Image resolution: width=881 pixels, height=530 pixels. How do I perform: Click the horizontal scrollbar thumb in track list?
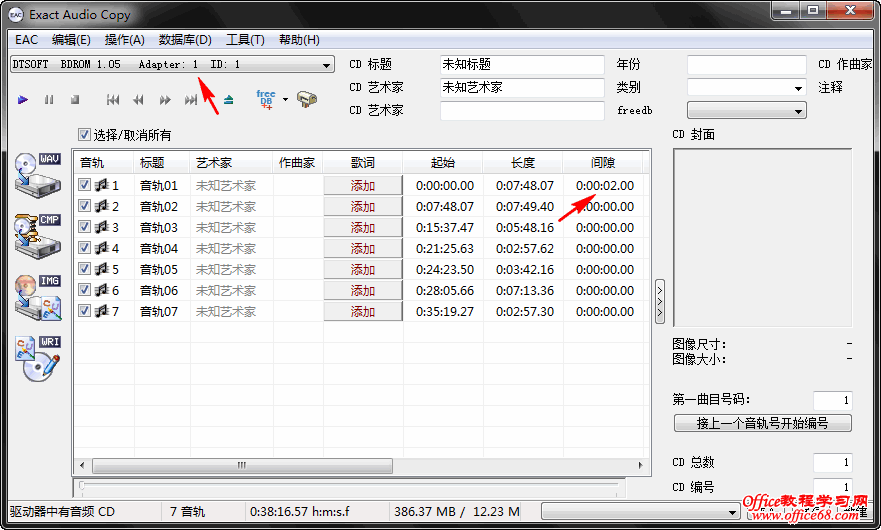tap(242, 465)
